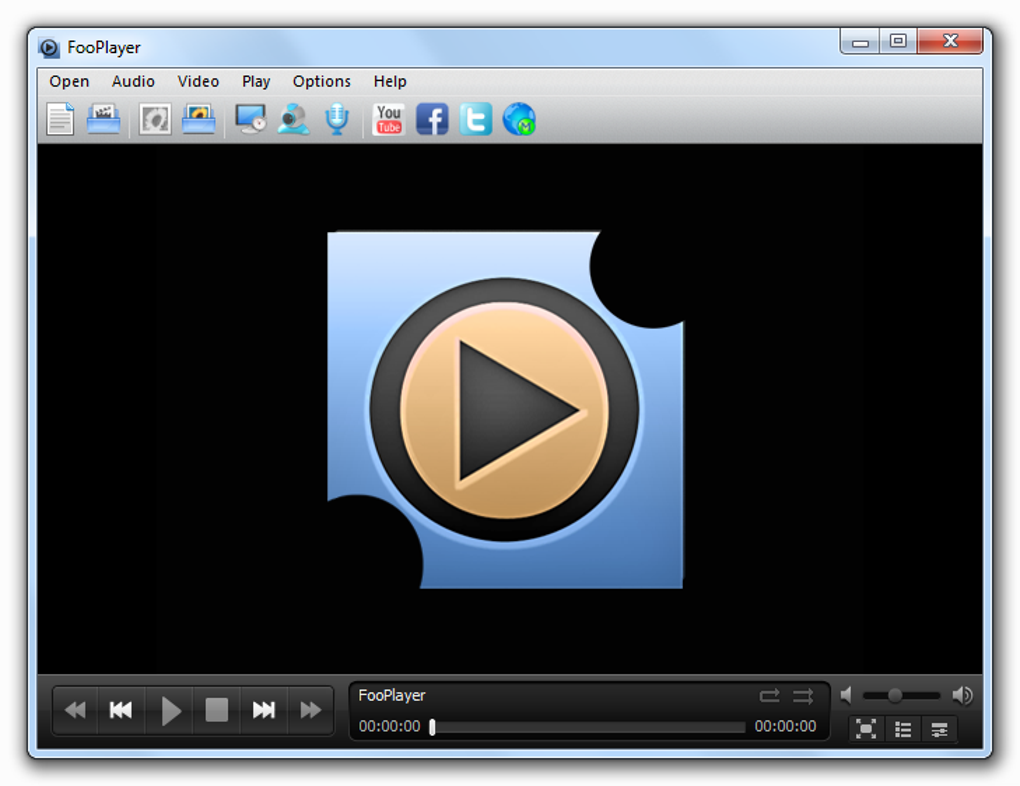
Task: Enter fullscreen mode
Action: (x=866, y=729)
